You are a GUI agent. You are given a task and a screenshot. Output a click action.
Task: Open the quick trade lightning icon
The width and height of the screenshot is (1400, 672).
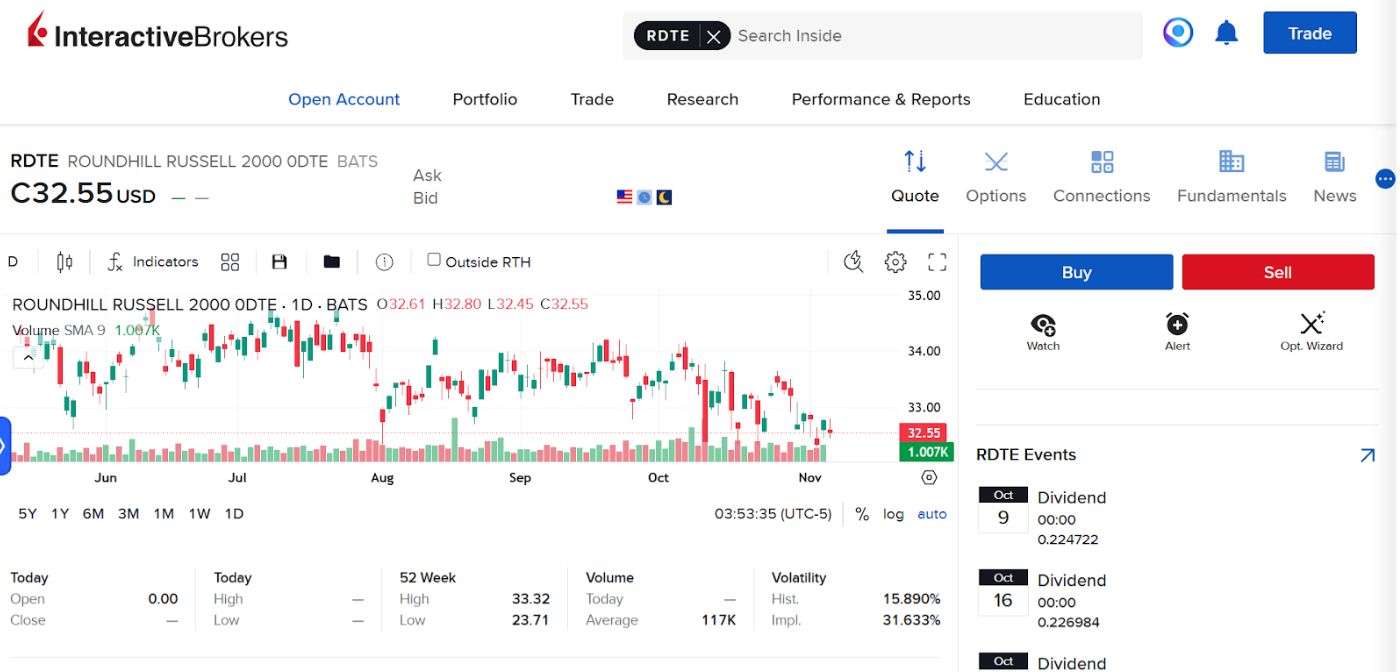pos(854,261)
